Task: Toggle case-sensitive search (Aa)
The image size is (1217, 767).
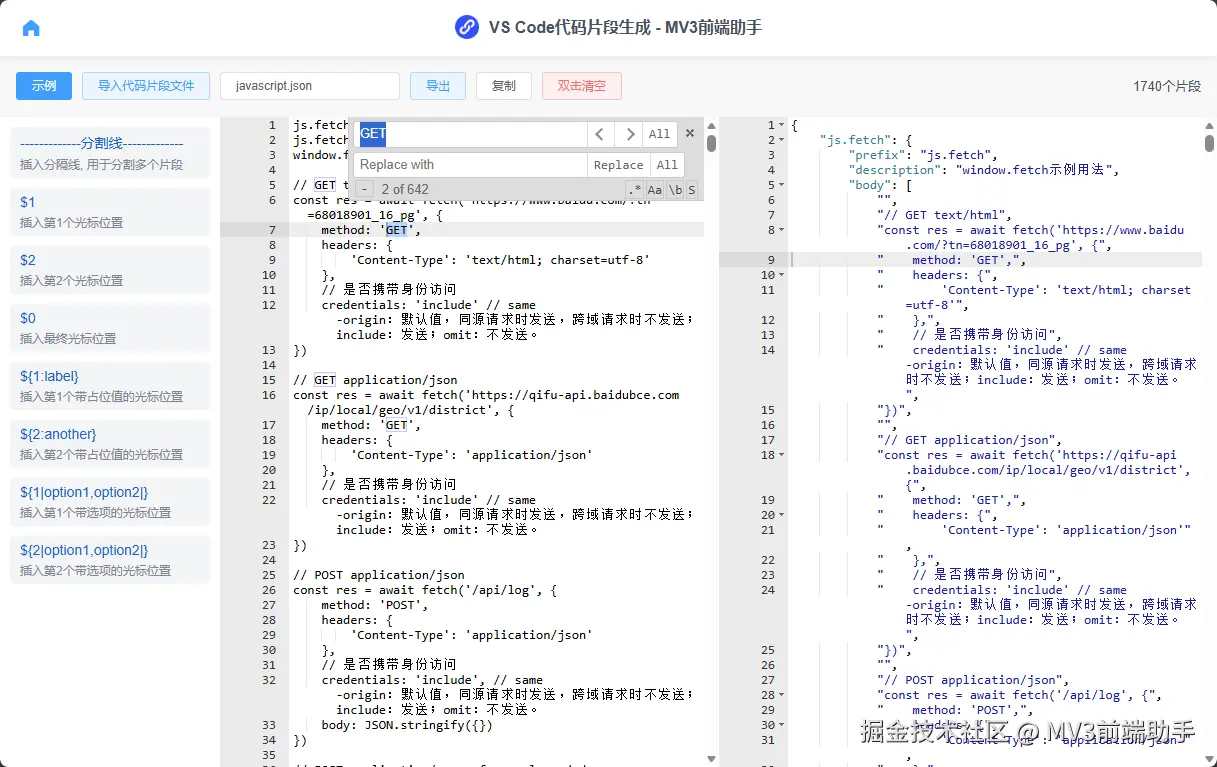Action: coord(655,190)
